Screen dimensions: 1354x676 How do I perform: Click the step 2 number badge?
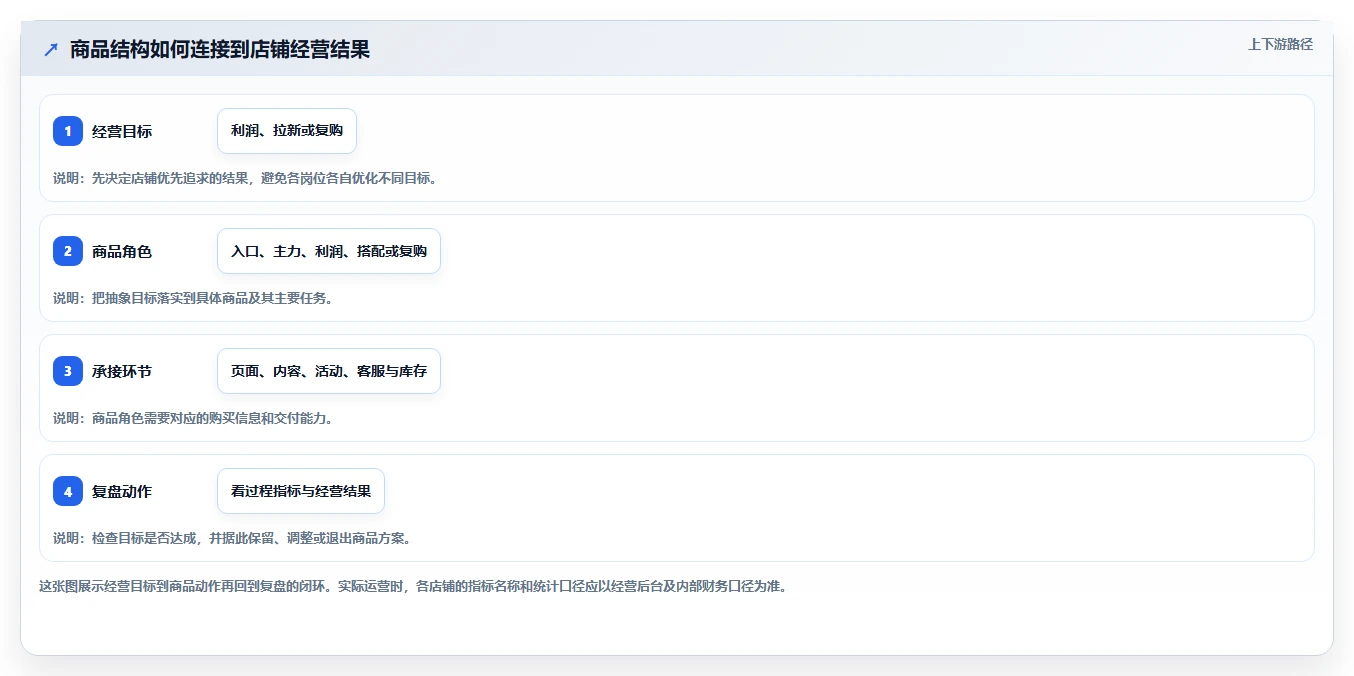click(x=68, y=251)
